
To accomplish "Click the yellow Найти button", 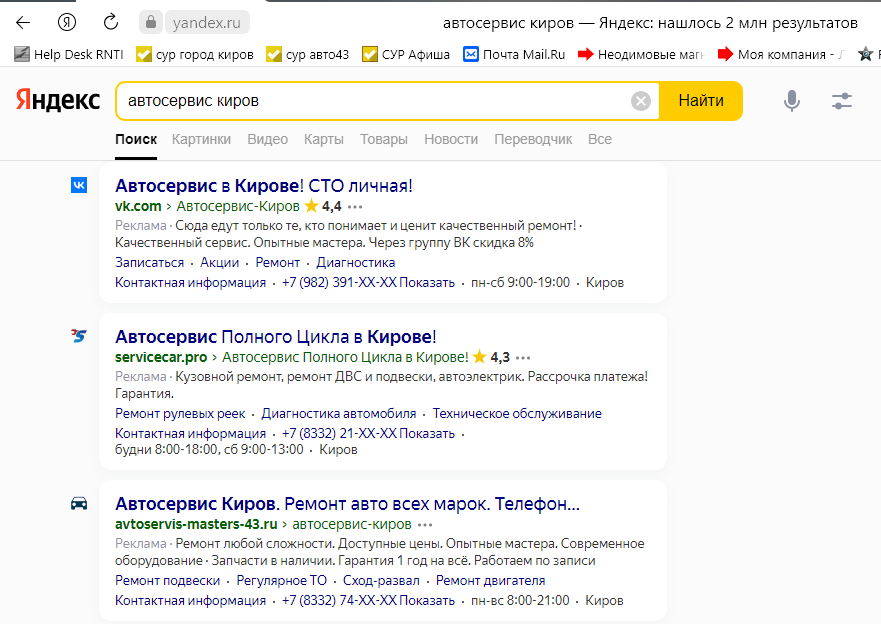I will click(x=701, y=101).
